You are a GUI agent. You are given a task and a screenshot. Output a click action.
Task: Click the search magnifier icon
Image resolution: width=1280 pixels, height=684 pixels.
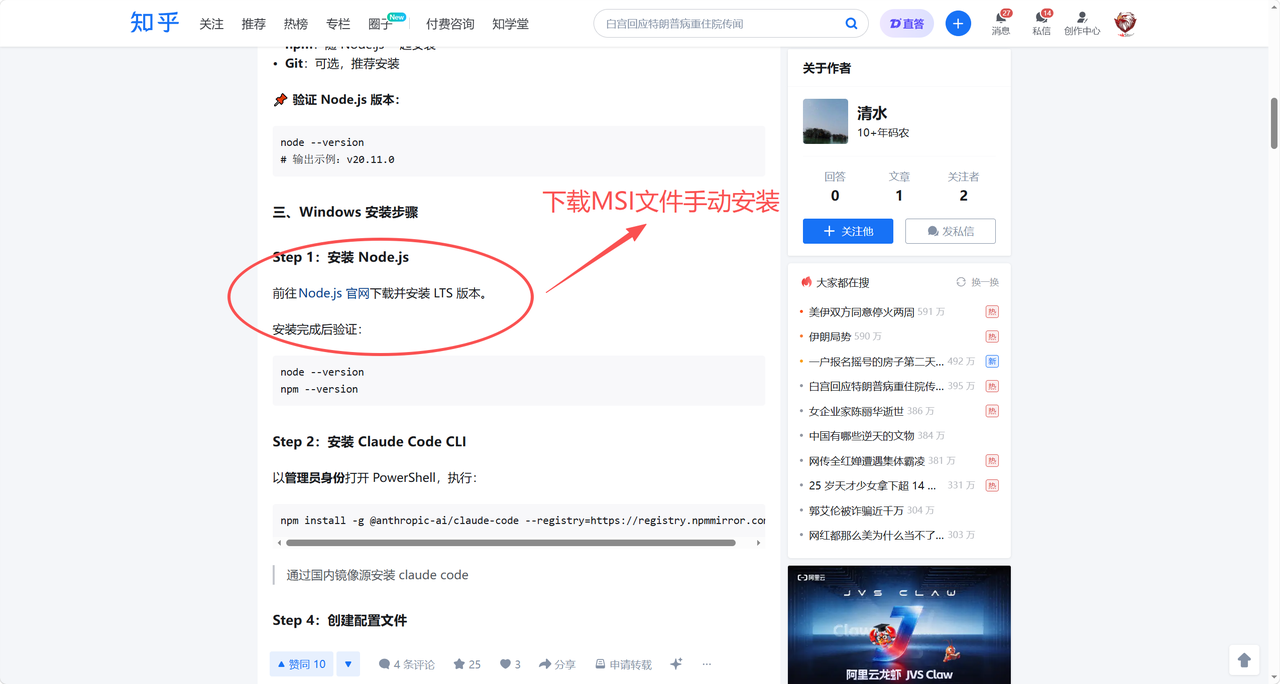click(x=851, y=23)
